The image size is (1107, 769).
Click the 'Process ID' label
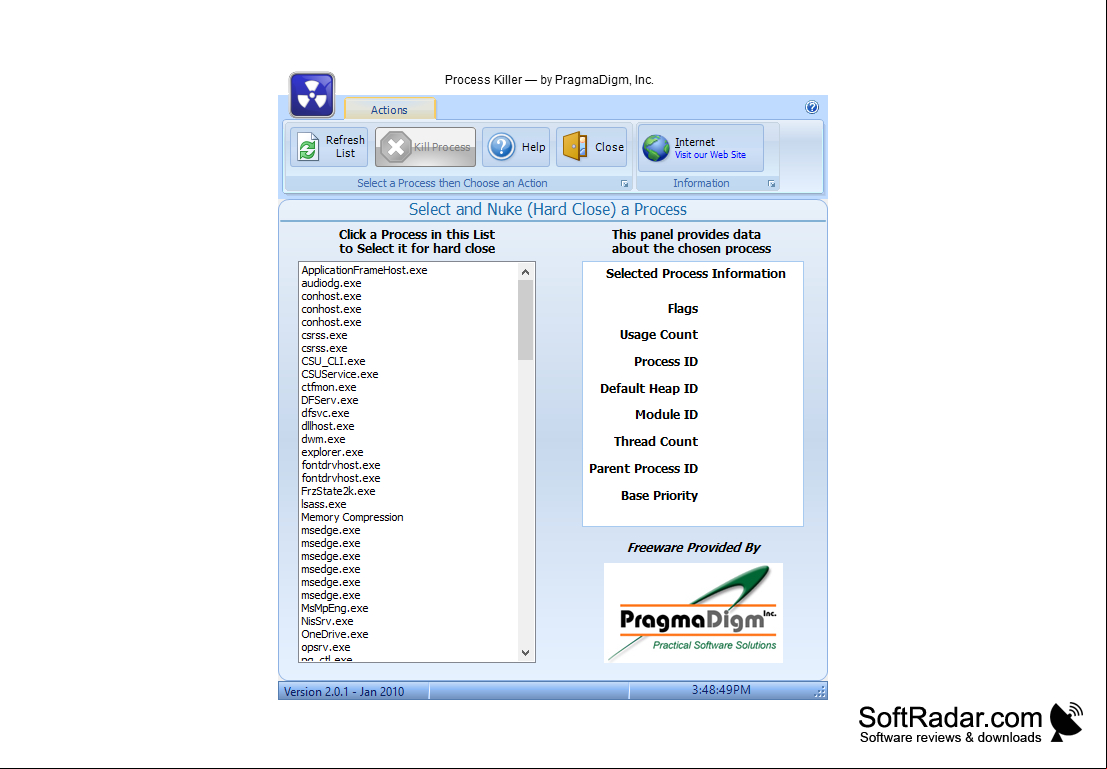(x=666, y=362)
